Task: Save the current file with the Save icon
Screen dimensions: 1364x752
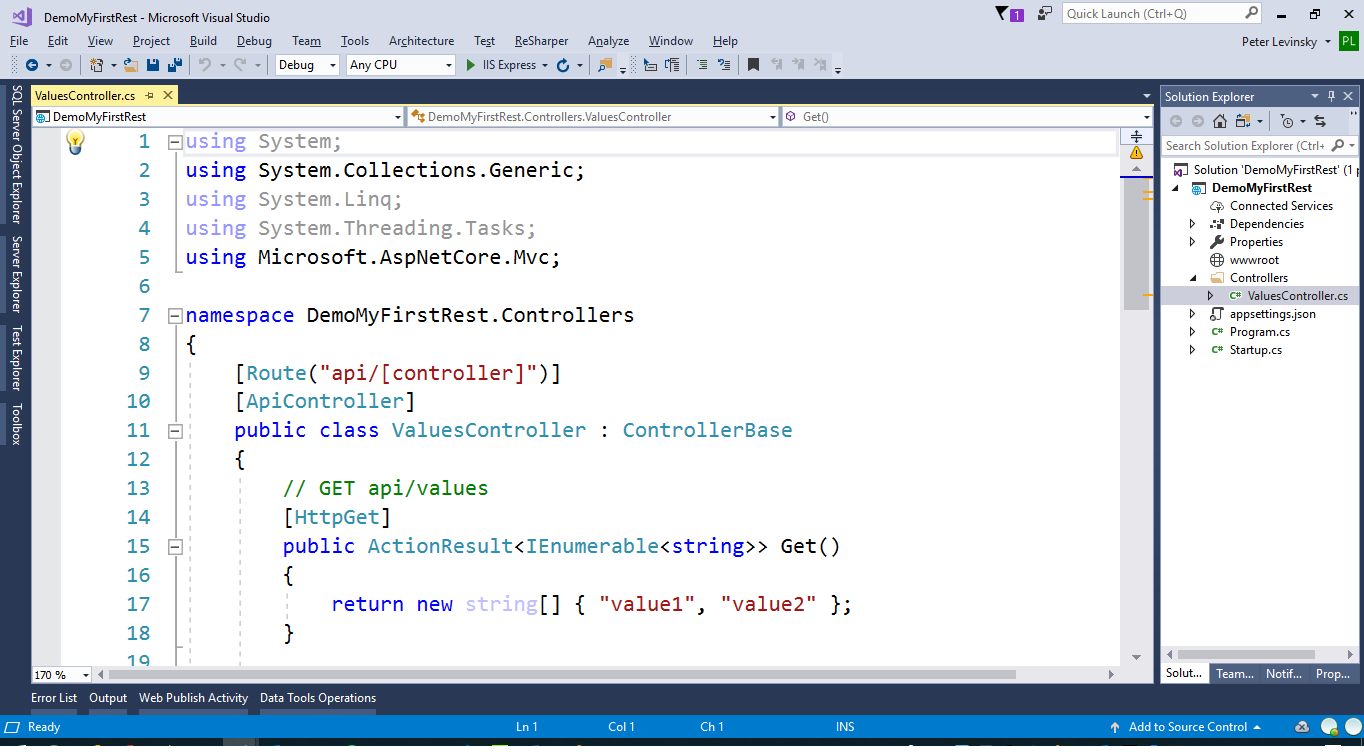Action: click(x=153, y=65)
